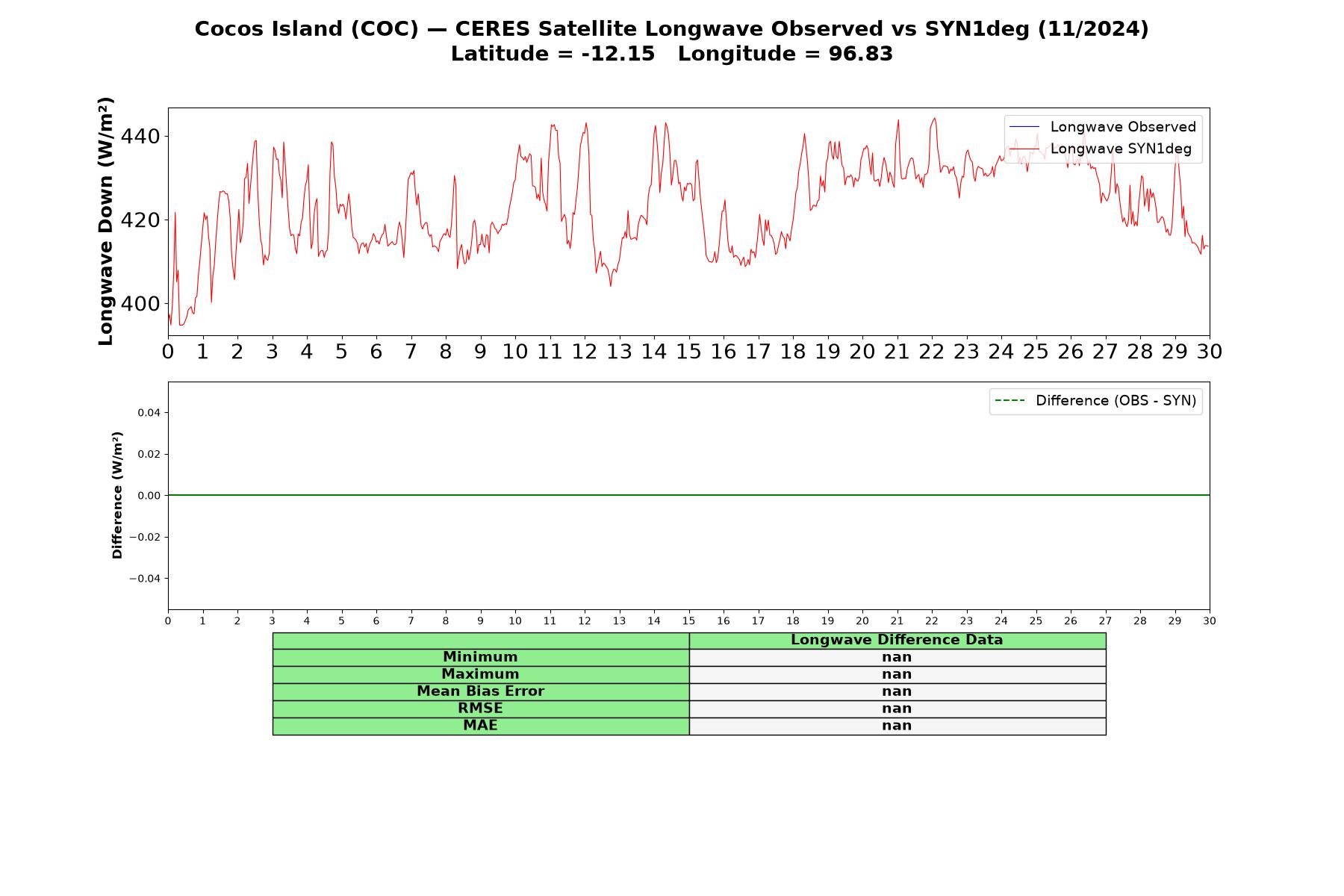
Task: Click the red SYN1deg legend line swatch
Action: 1024,149
